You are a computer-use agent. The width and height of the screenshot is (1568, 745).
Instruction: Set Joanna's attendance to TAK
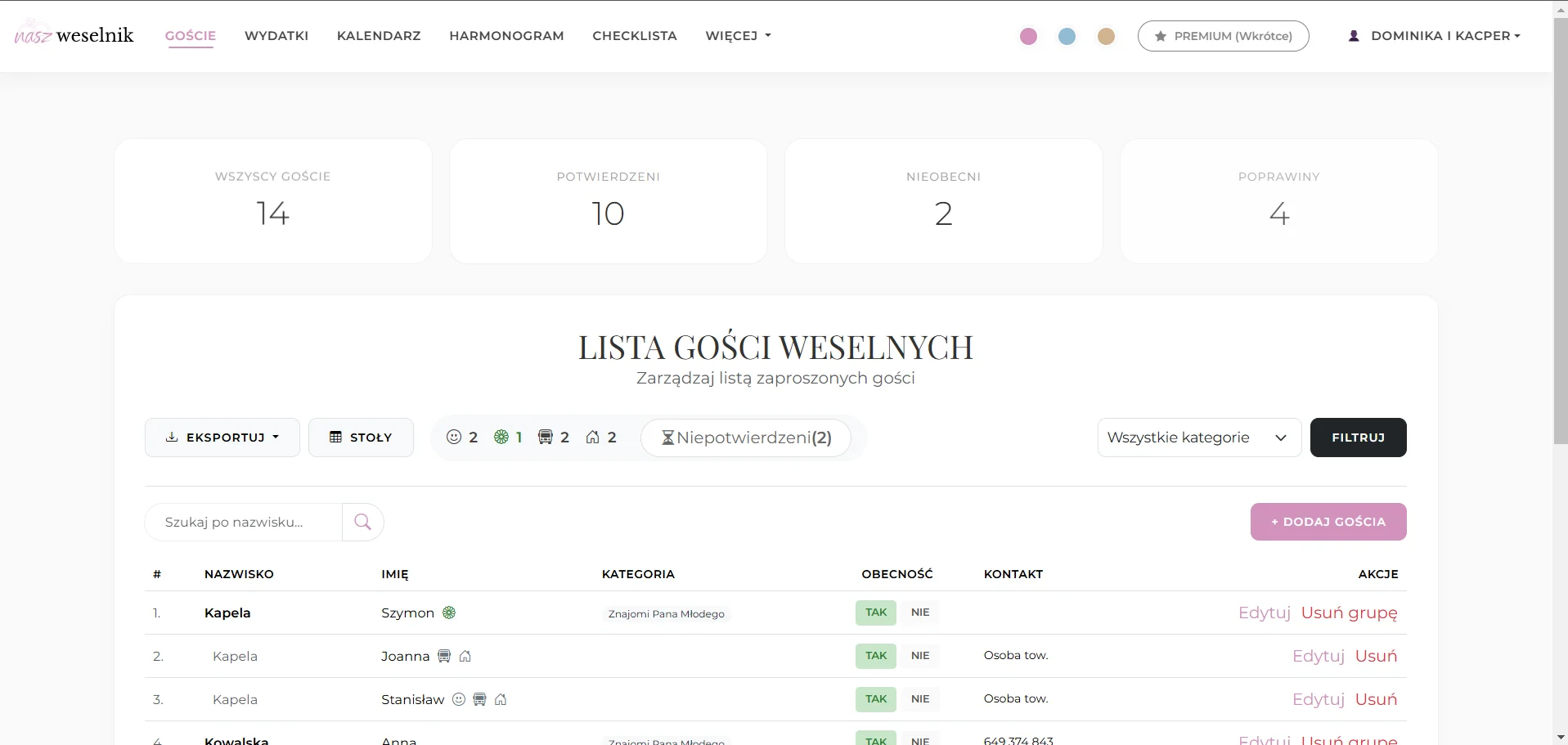click(876, 656)
